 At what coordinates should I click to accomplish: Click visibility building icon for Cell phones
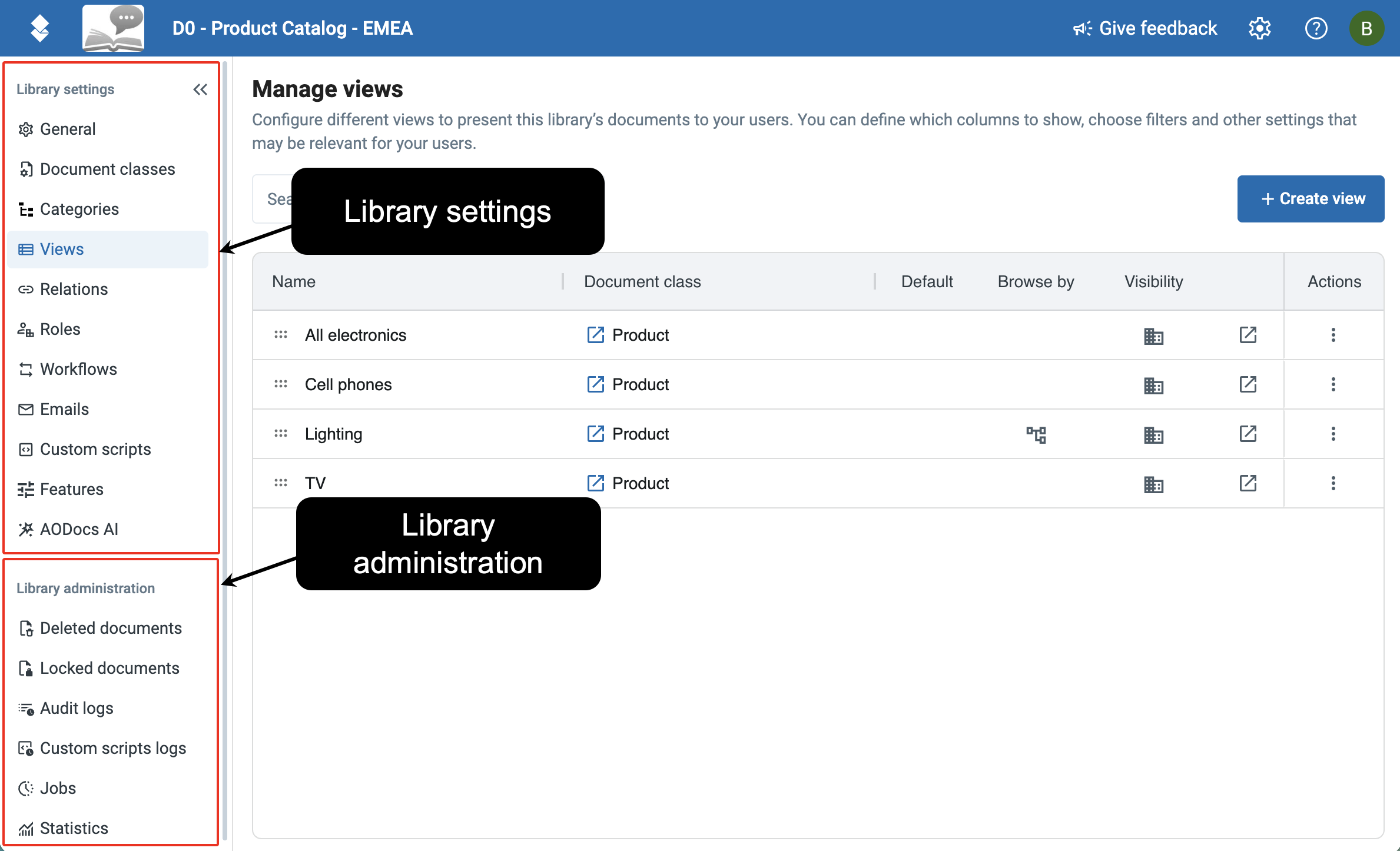click(x=1153, y=385)
